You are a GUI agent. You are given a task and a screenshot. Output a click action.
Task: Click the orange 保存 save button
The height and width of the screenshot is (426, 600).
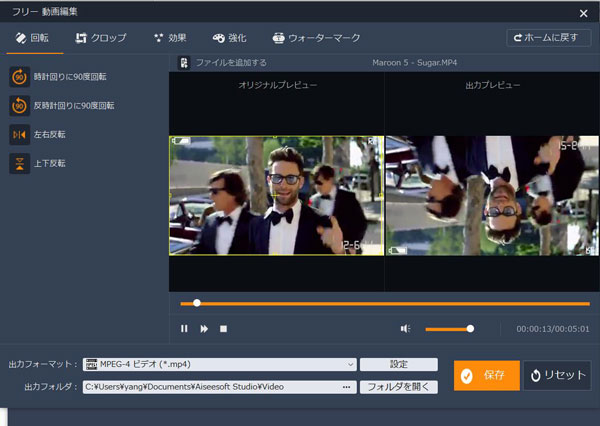[487, 375]
